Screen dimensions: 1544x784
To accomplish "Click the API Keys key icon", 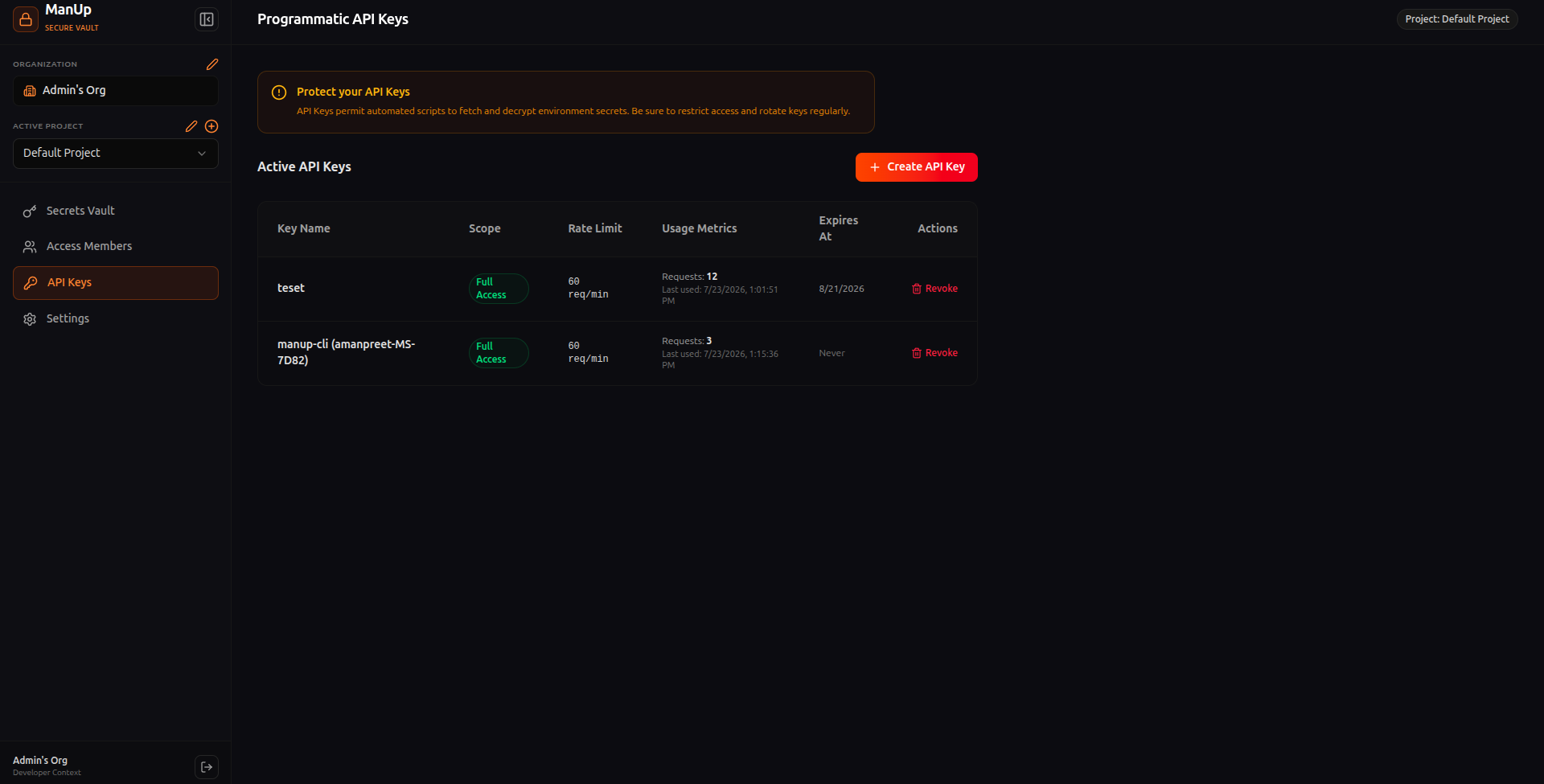I will tap(31, 283).
